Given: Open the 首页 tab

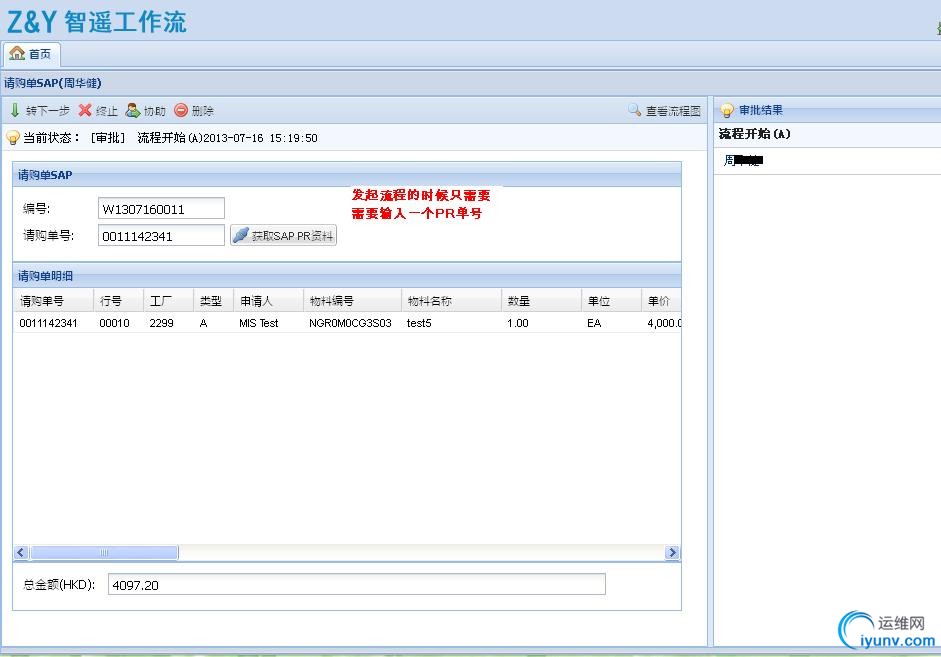Looking at the screenshot, I should point(31,54).
